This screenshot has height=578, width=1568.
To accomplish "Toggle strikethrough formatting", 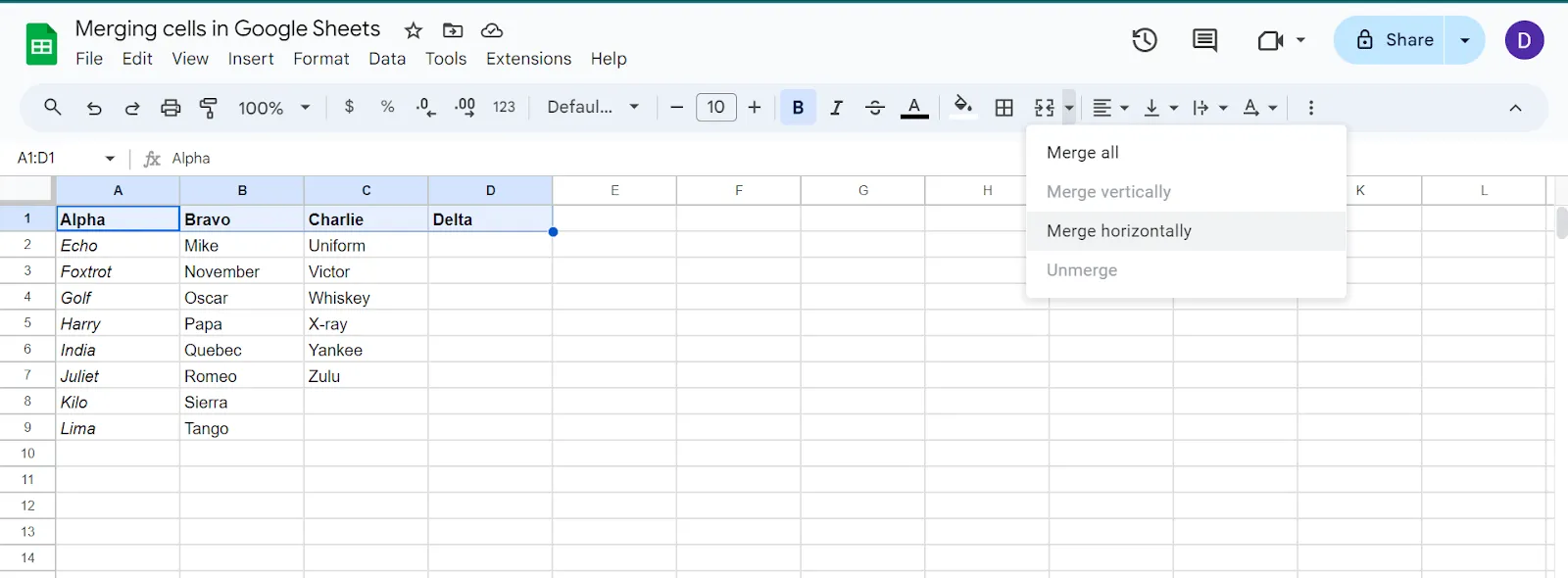I will [875, 108].
